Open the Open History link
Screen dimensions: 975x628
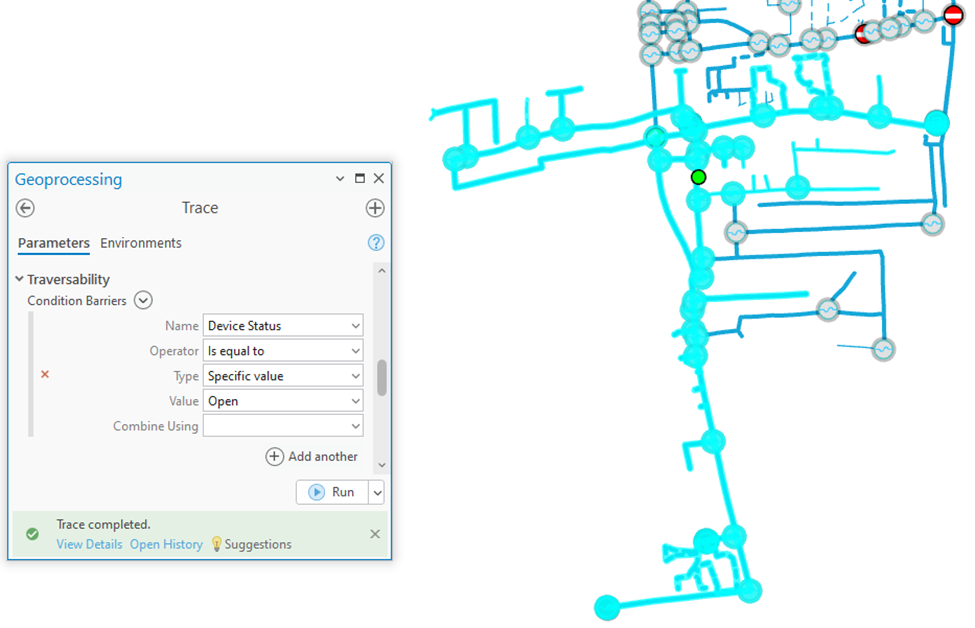[x=166, y=544]
